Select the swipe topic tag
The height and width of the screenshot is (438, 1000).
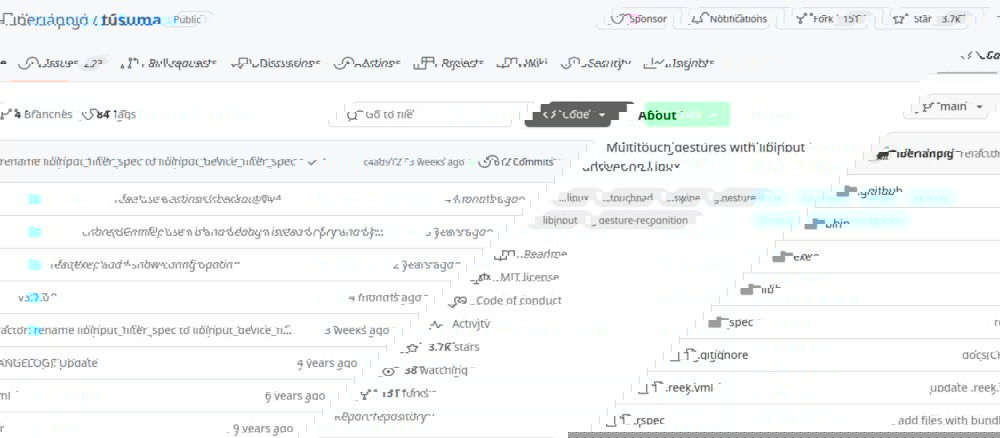[x=683, y=198]
